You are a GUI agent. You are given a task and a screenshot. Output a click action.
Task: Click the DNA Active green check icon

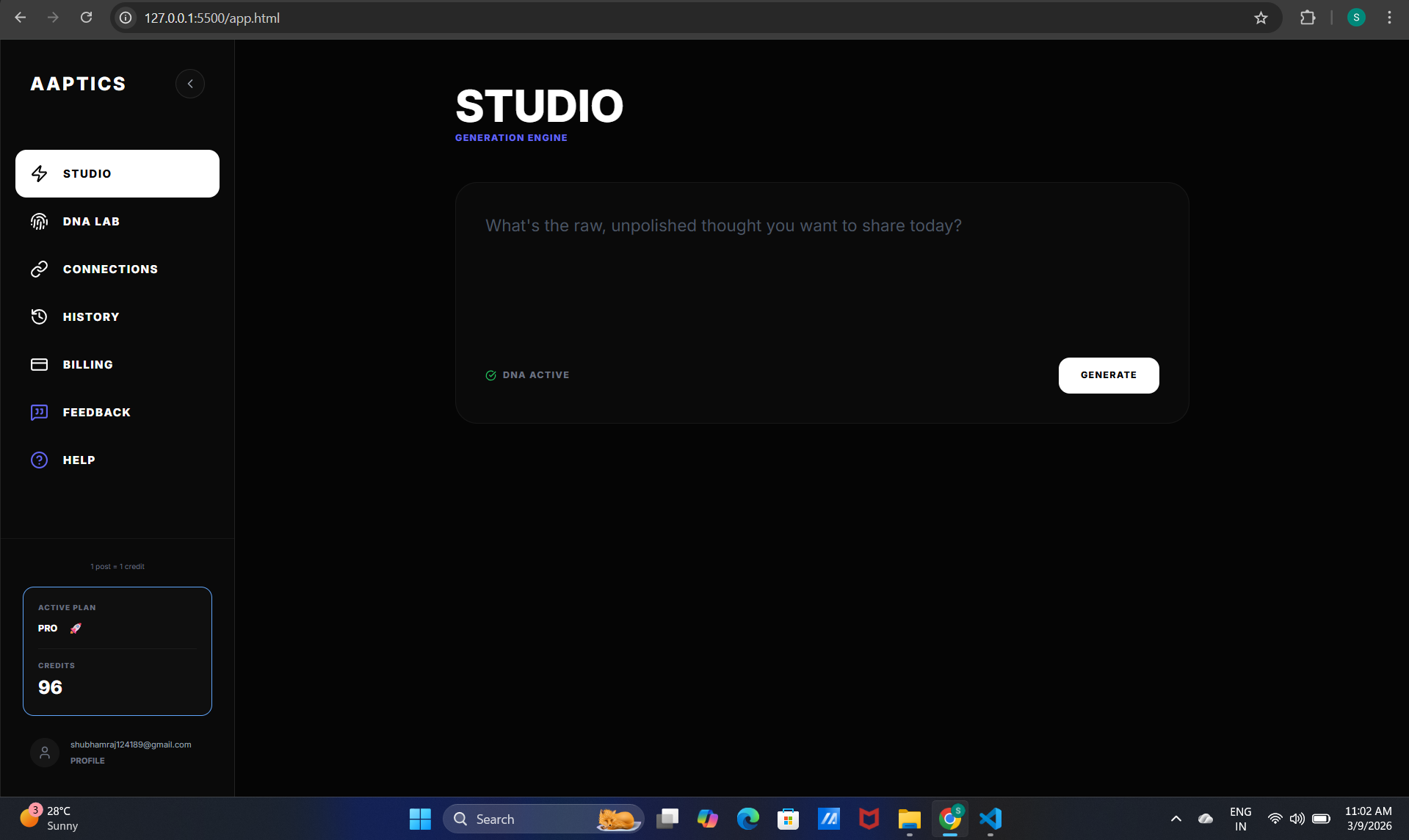point(490,375)
